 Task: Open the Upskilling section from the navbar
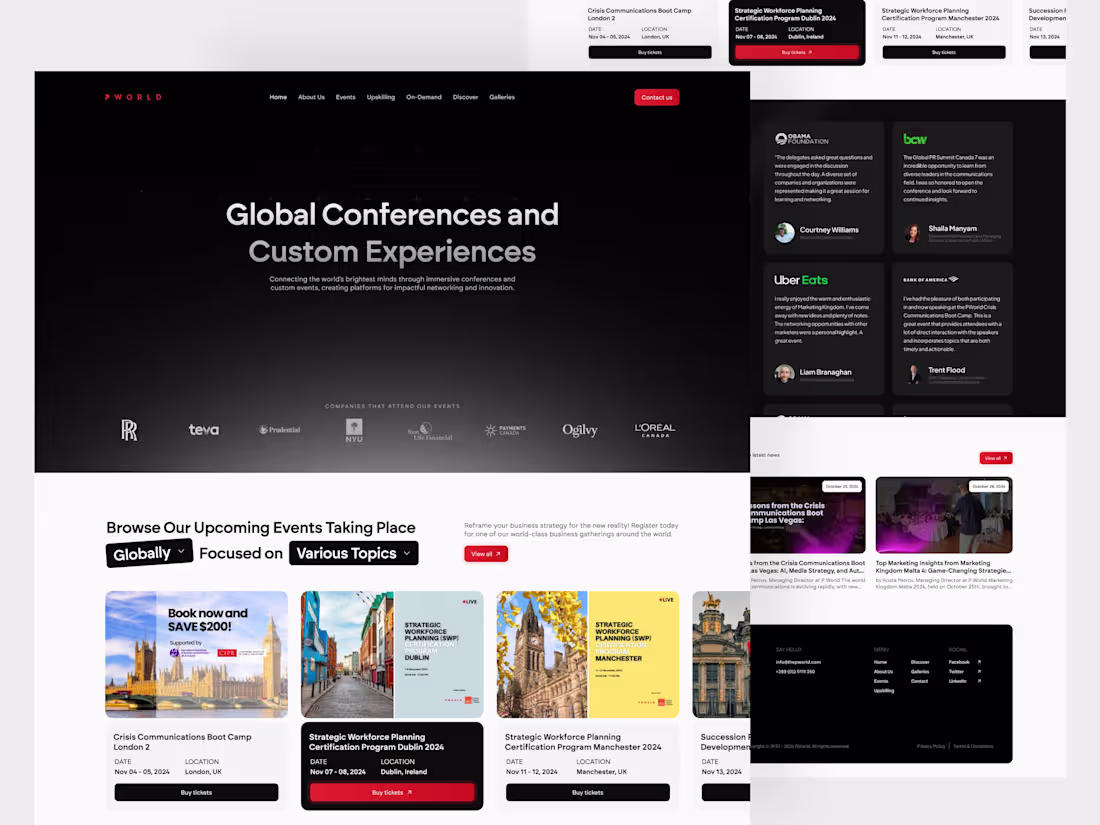pos(380,96)
